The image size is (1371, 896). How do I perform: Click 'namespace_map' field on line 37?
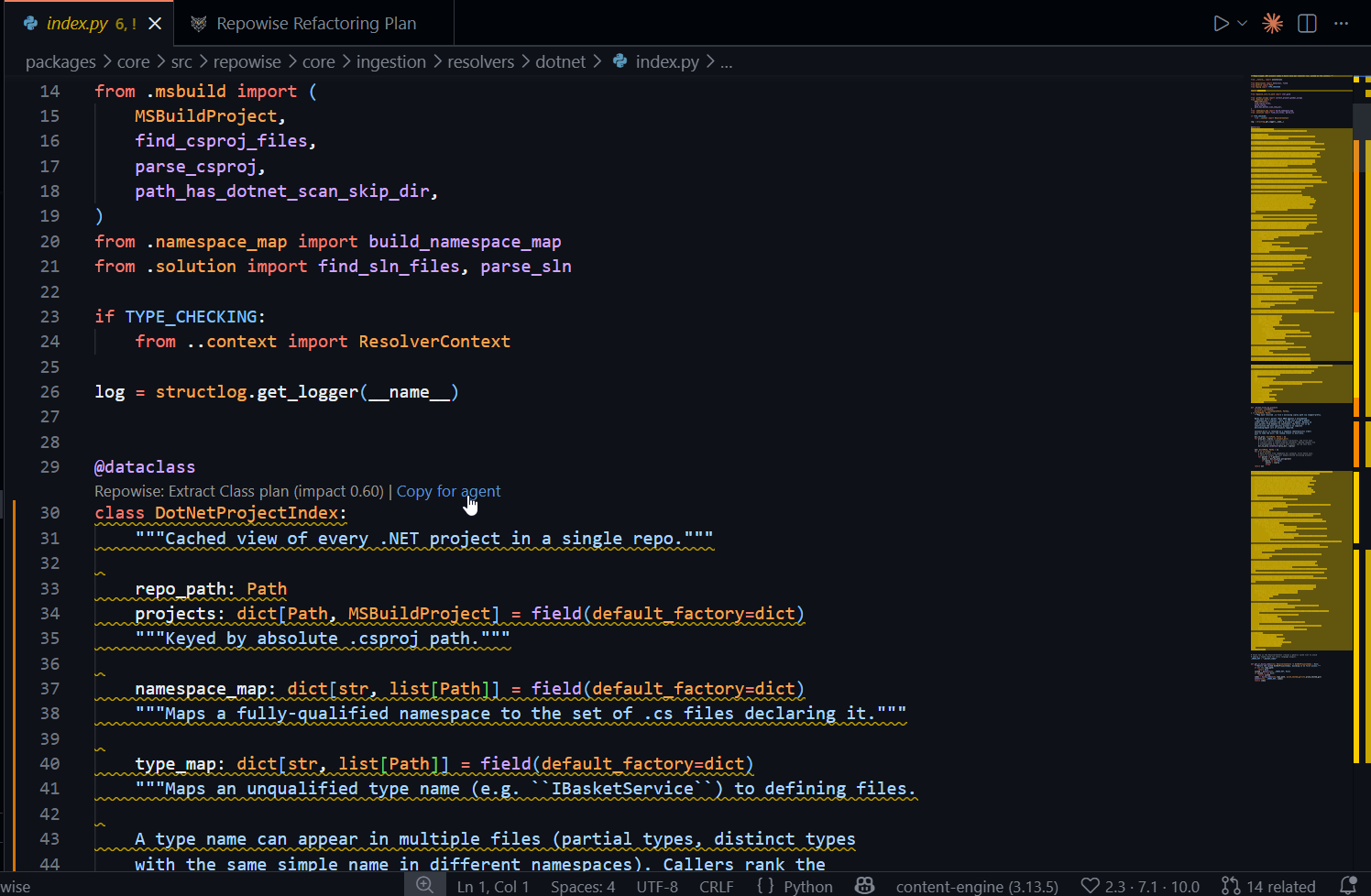[x=201, y=689]
